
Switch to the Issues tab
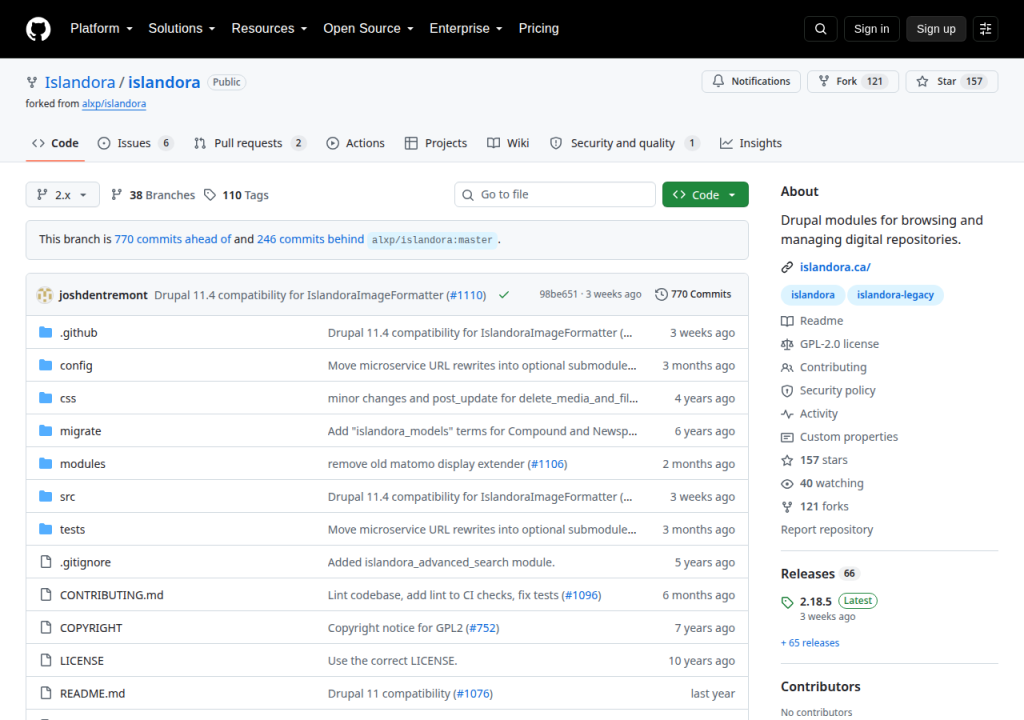point(135,143)
